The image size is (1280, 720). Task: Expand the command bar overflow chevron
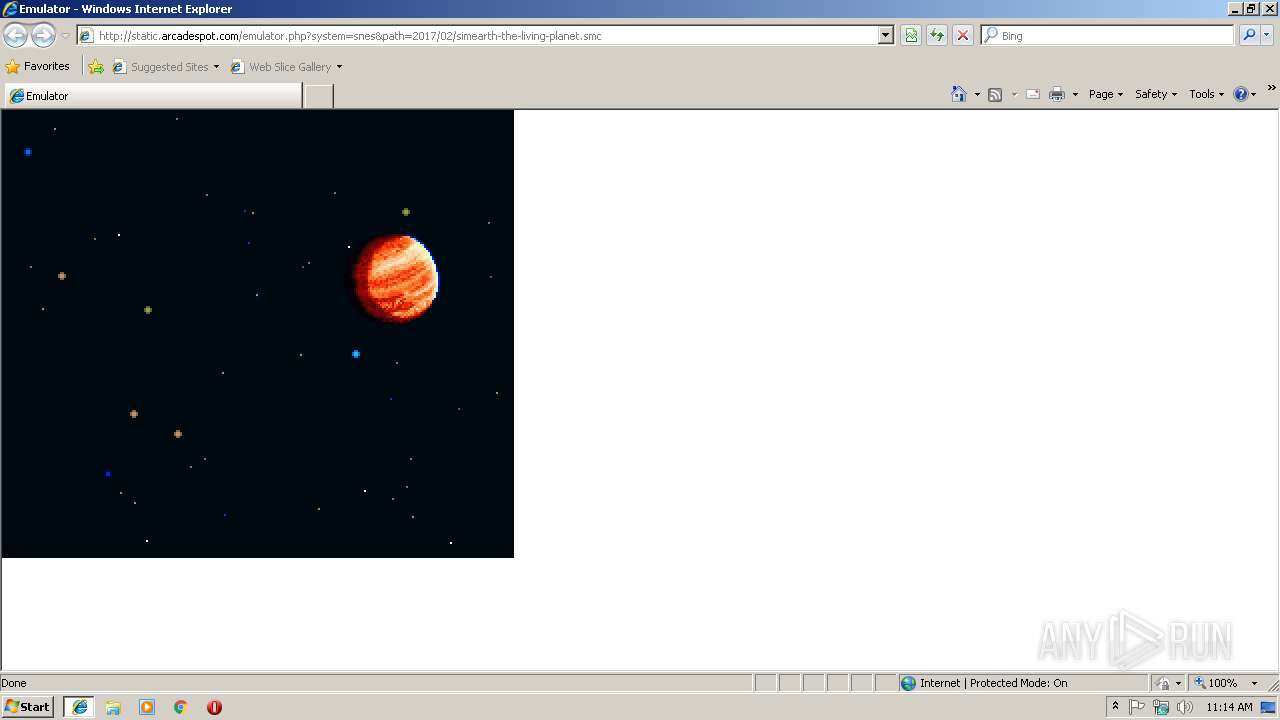1271,89
